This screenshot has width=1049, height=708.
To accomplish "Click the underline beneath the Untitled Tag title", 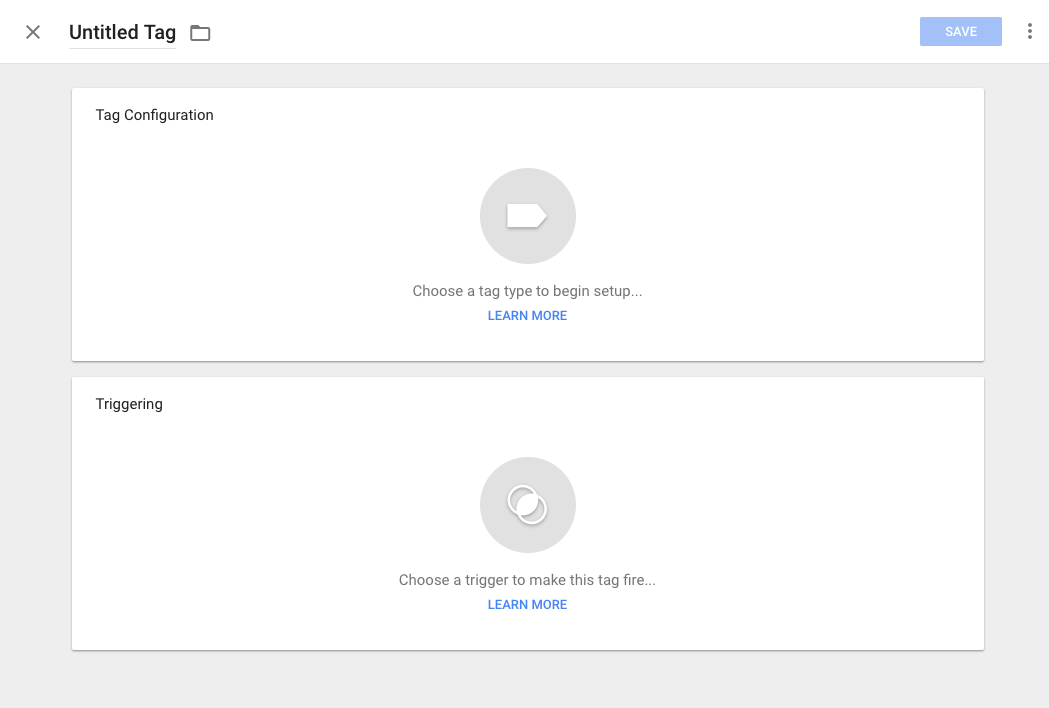I will pyautogui.click(x=122, y=48).
